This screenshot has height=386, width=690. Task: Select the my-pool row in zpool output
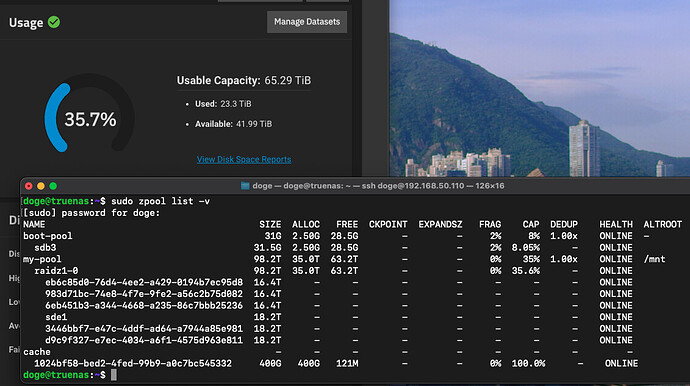344,259
